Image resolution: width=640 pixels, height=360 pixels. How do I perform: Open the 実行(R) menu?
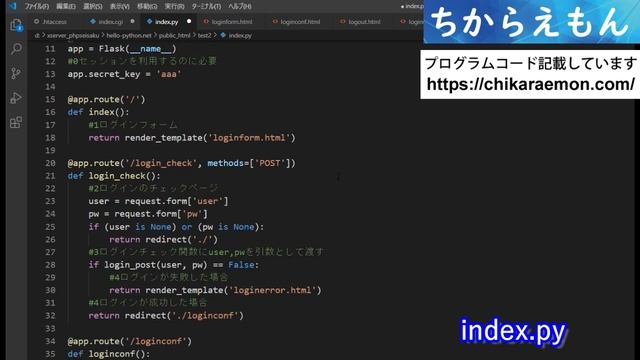click(x=174, y=7)
